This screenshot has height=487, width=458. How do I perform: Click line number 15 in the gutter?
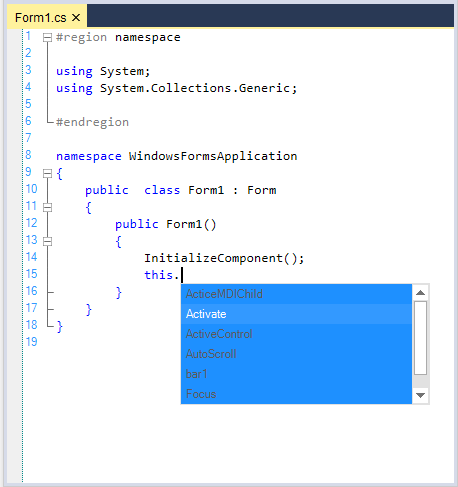(32, 274)
